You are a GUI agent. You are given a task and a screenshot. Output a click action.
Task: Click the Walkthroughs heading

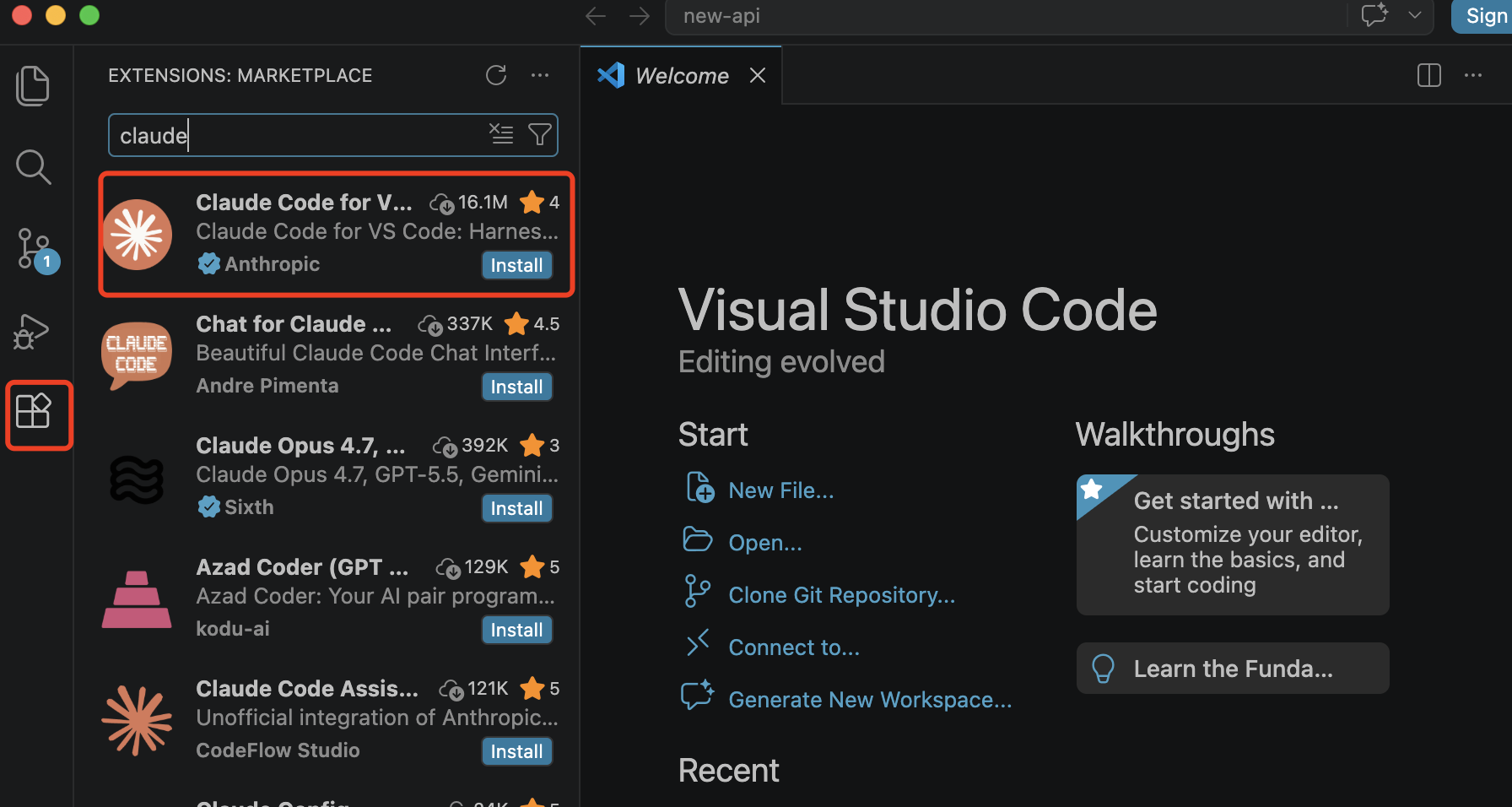click(x=1175, y=435)
